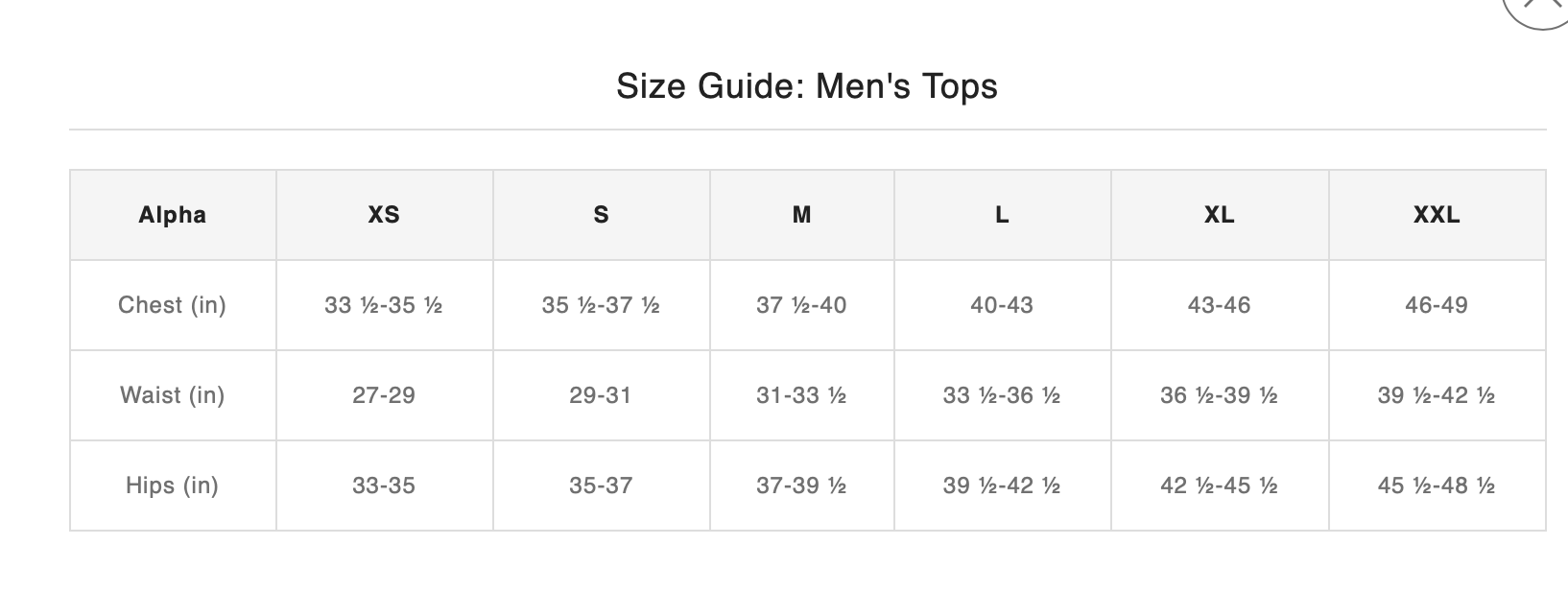Click the XXL size column header

pos(1437,215)
